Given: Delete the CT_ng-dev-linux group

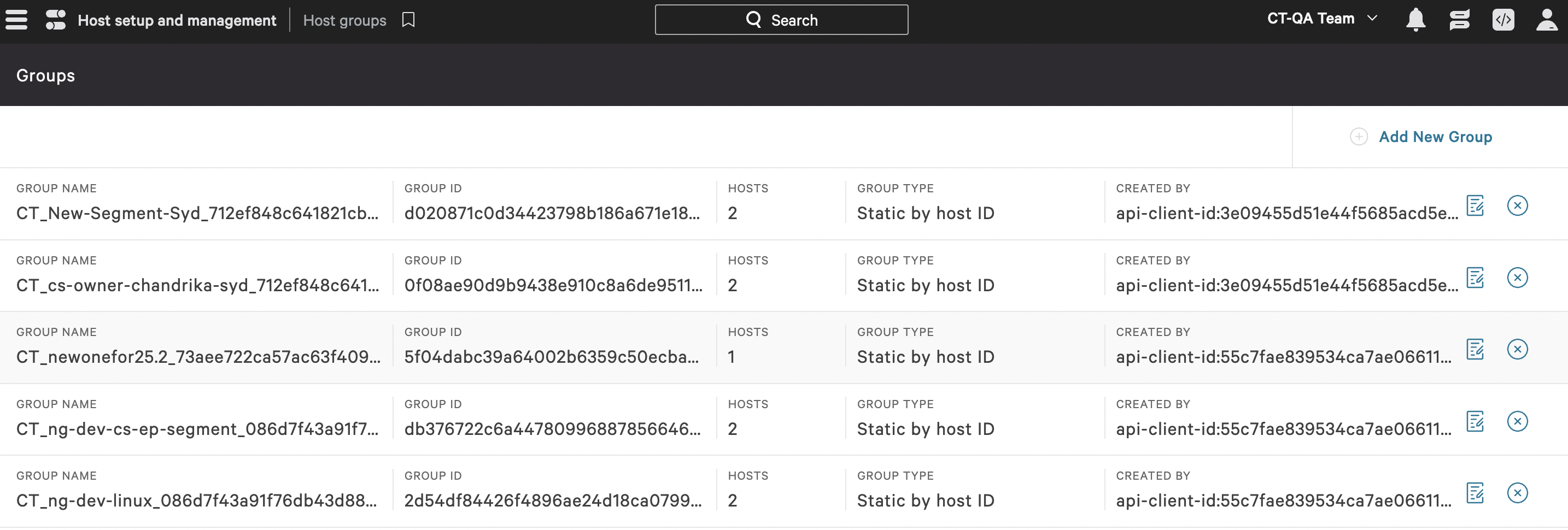Looking at the screenshot, I should (x=1518, y=493).
